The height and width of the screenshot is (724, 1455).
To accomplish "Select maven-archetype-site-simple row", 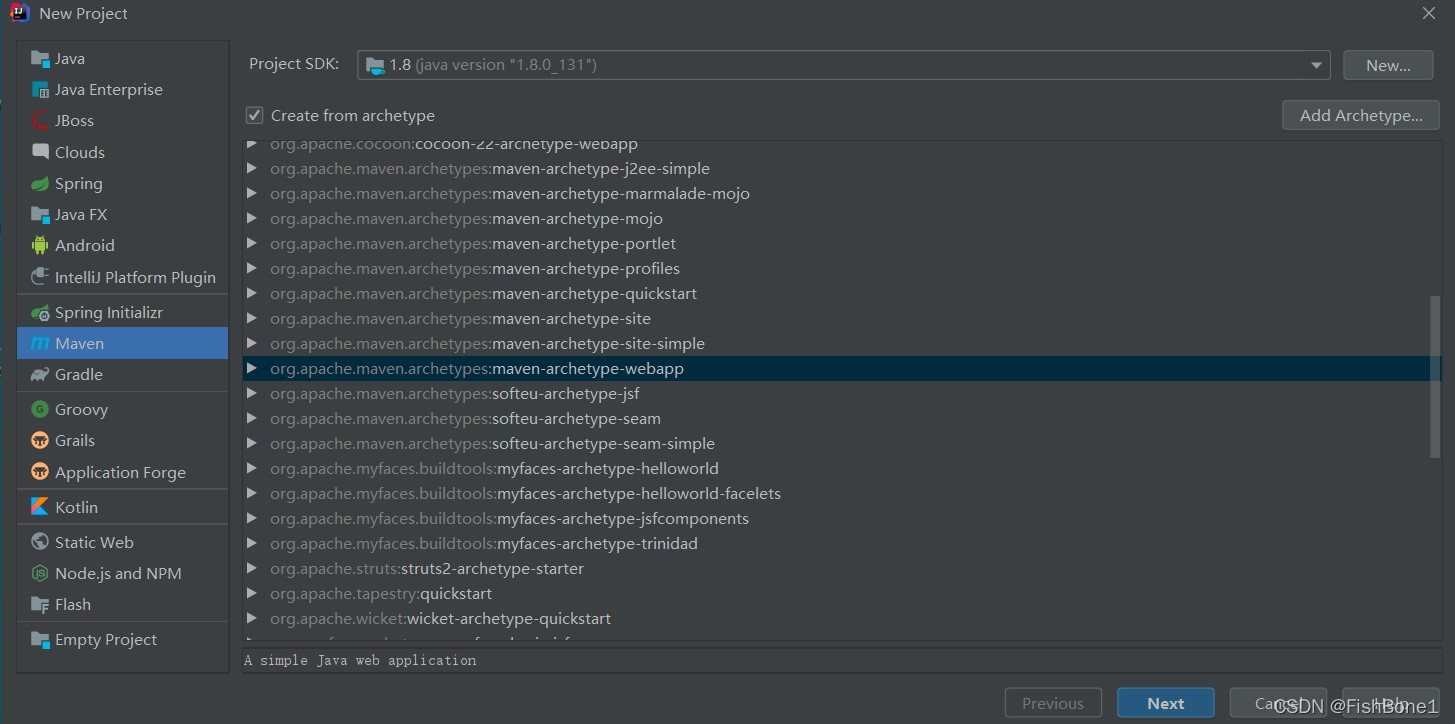I will pyautogui.click(x=842, y=344).
